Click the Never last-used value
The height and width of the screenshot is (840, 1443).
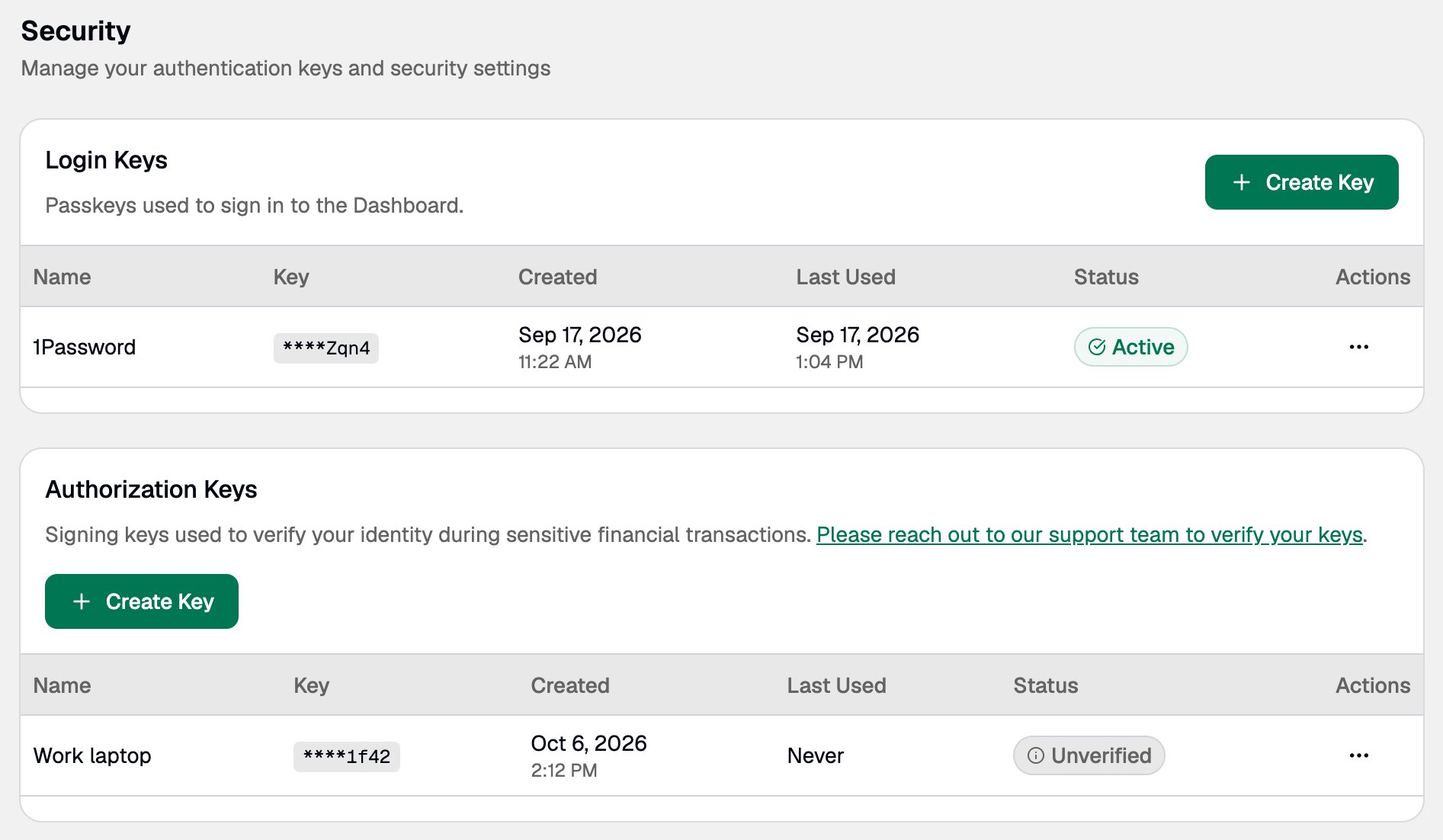(815, 755)
